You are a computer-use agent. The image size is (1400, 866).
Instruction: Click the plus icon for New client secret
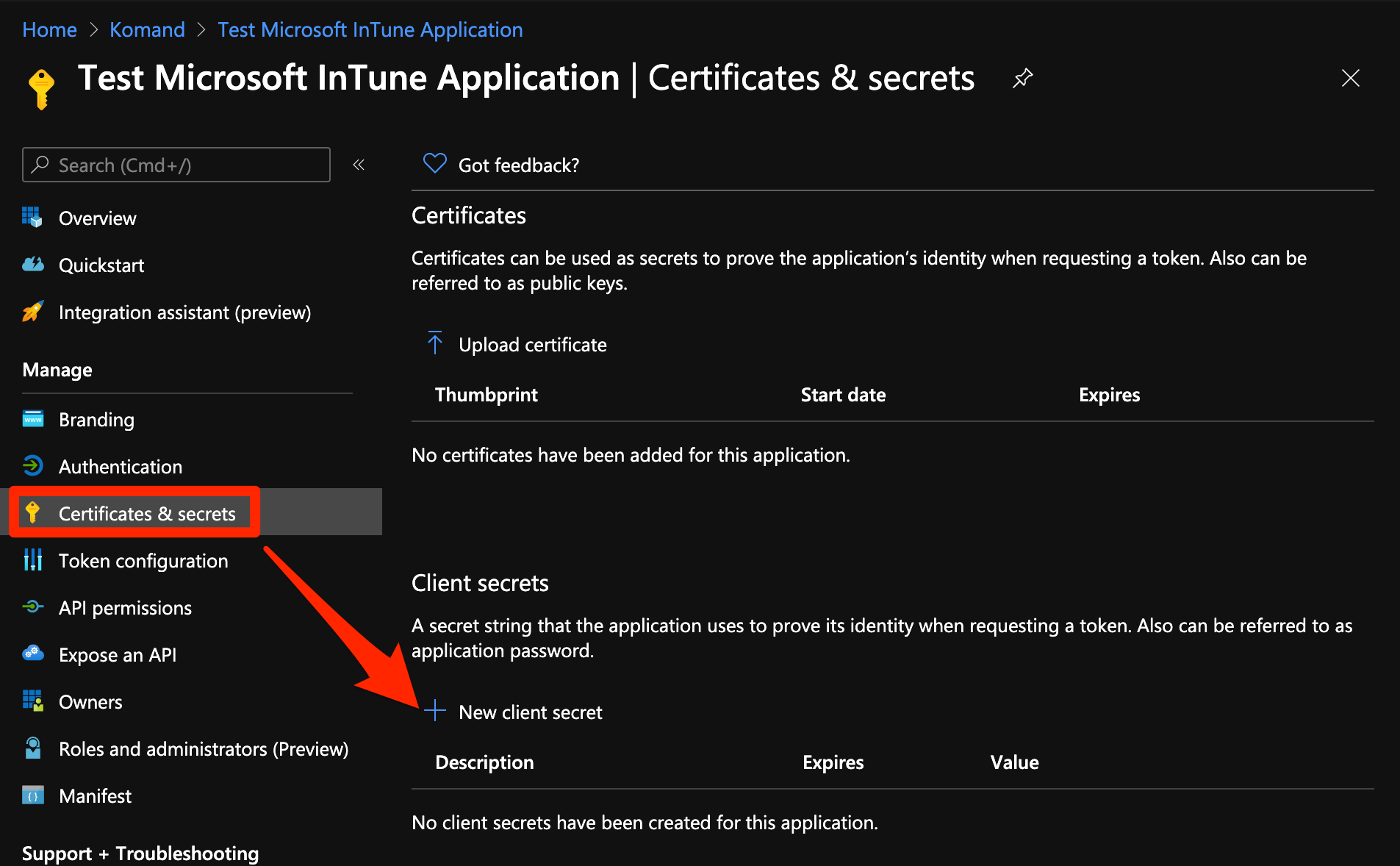pyautogui.click(x=435, y=710)
